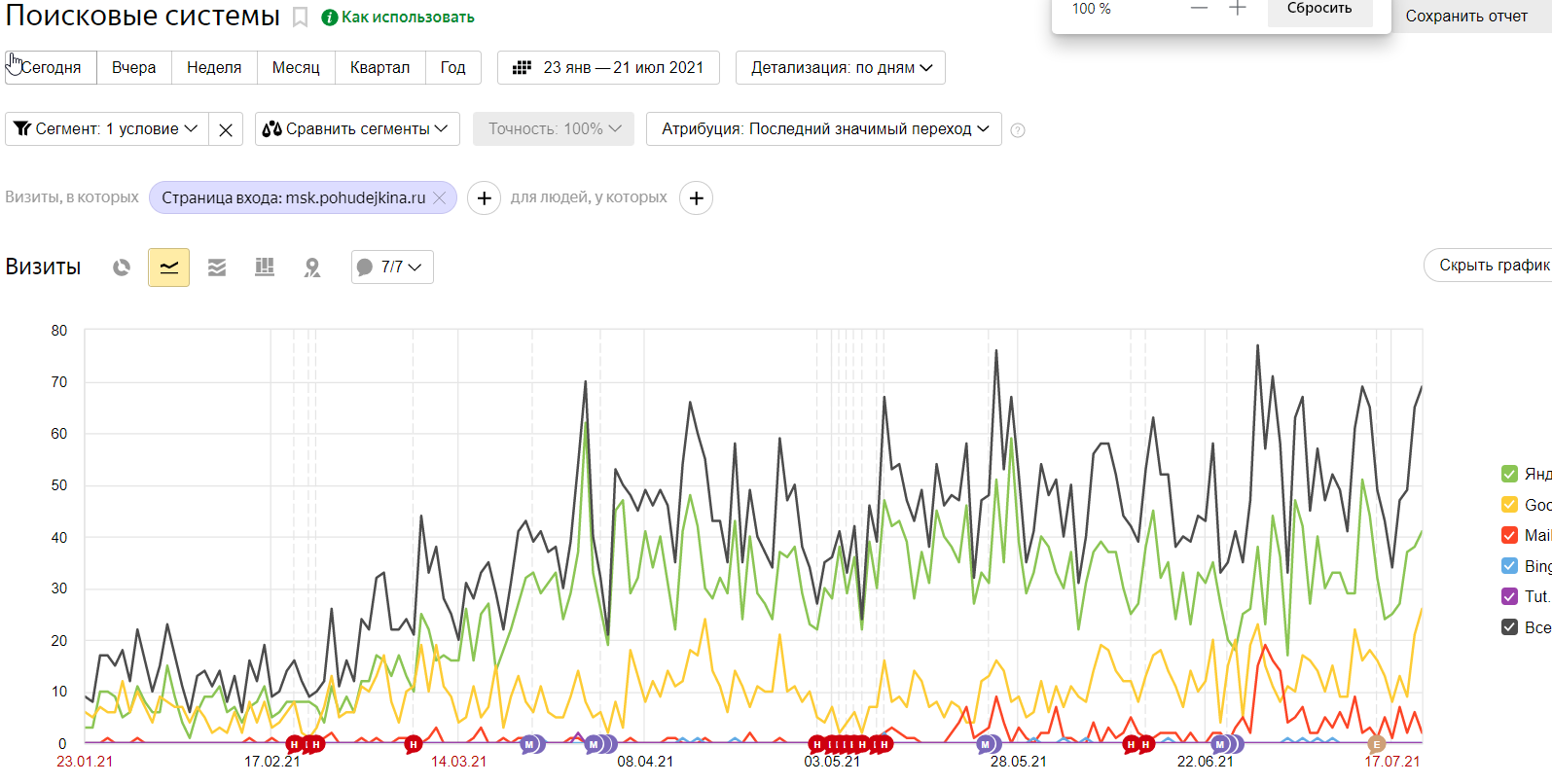Screen dimensions: 1552x784
Task: Remove the msk.pohudejkina.ru entry page filter
Action: (439, 197)
